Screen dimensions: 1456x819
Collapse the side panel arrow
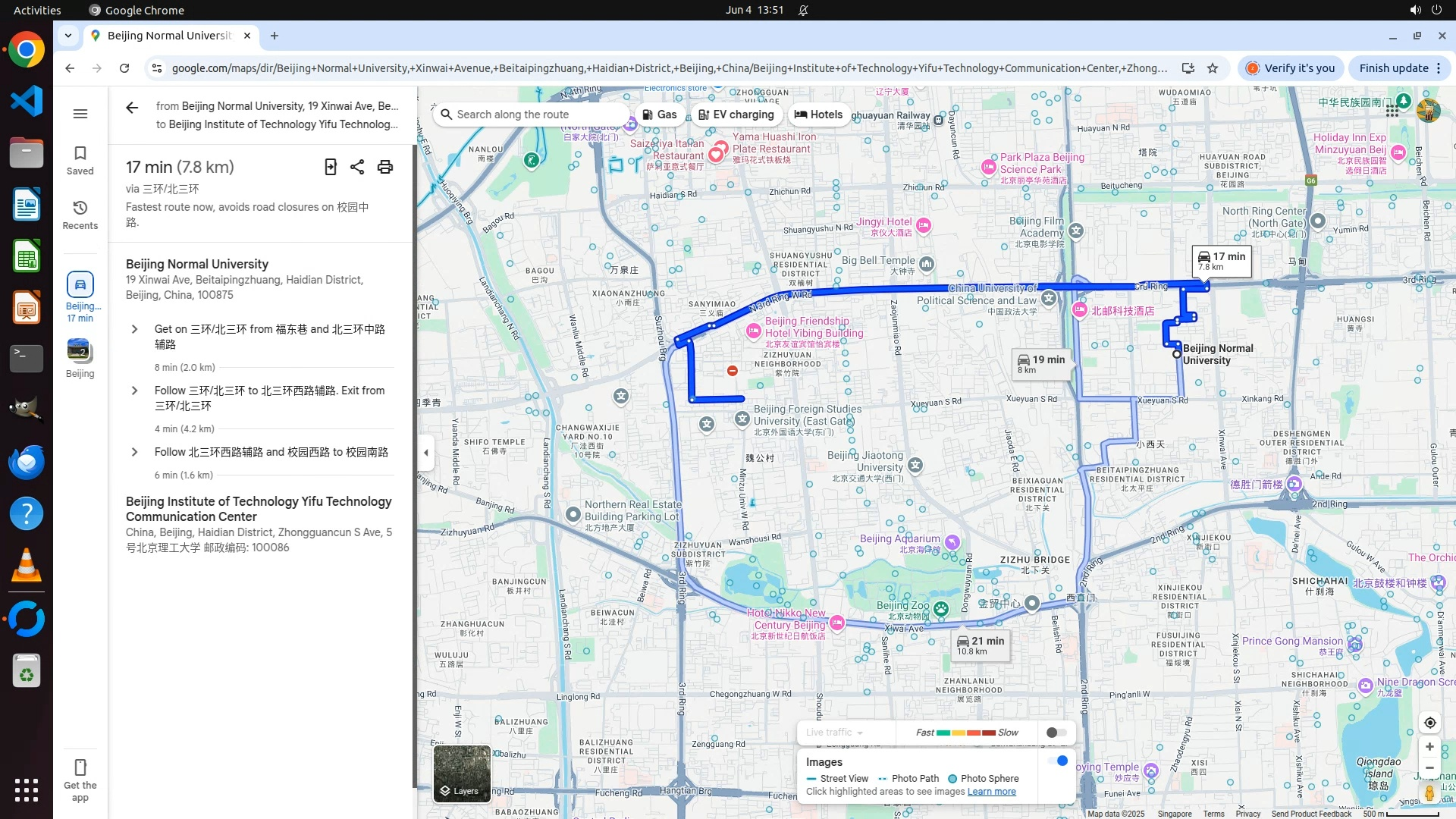pyautogui.click(x=426, y=453)
